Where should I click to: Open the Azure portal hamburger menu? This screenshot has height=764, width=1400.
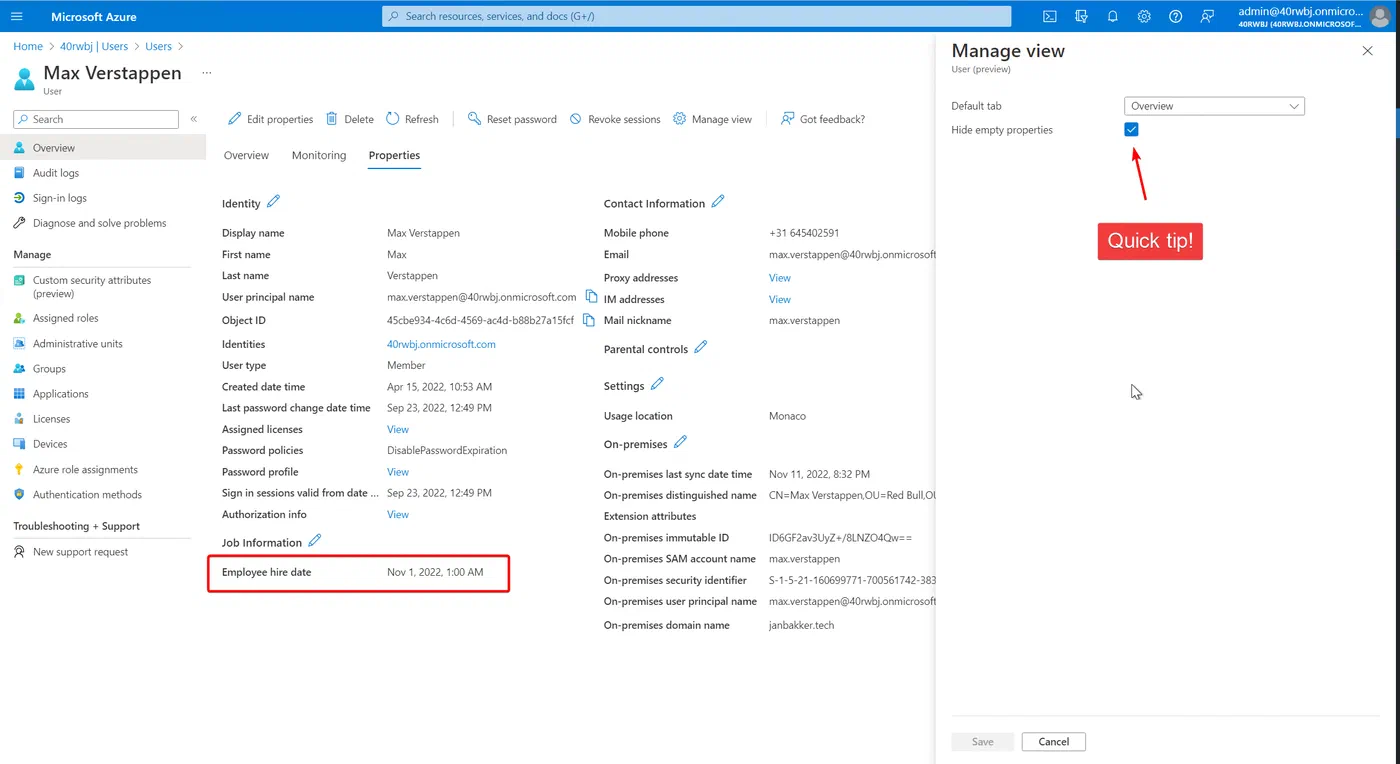coord(16,16)
